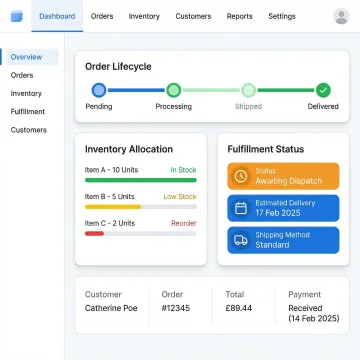Click the calendar icon in Estimated Delivery card
This screenshot has width=360, height=360.
[x=241, y=208]
